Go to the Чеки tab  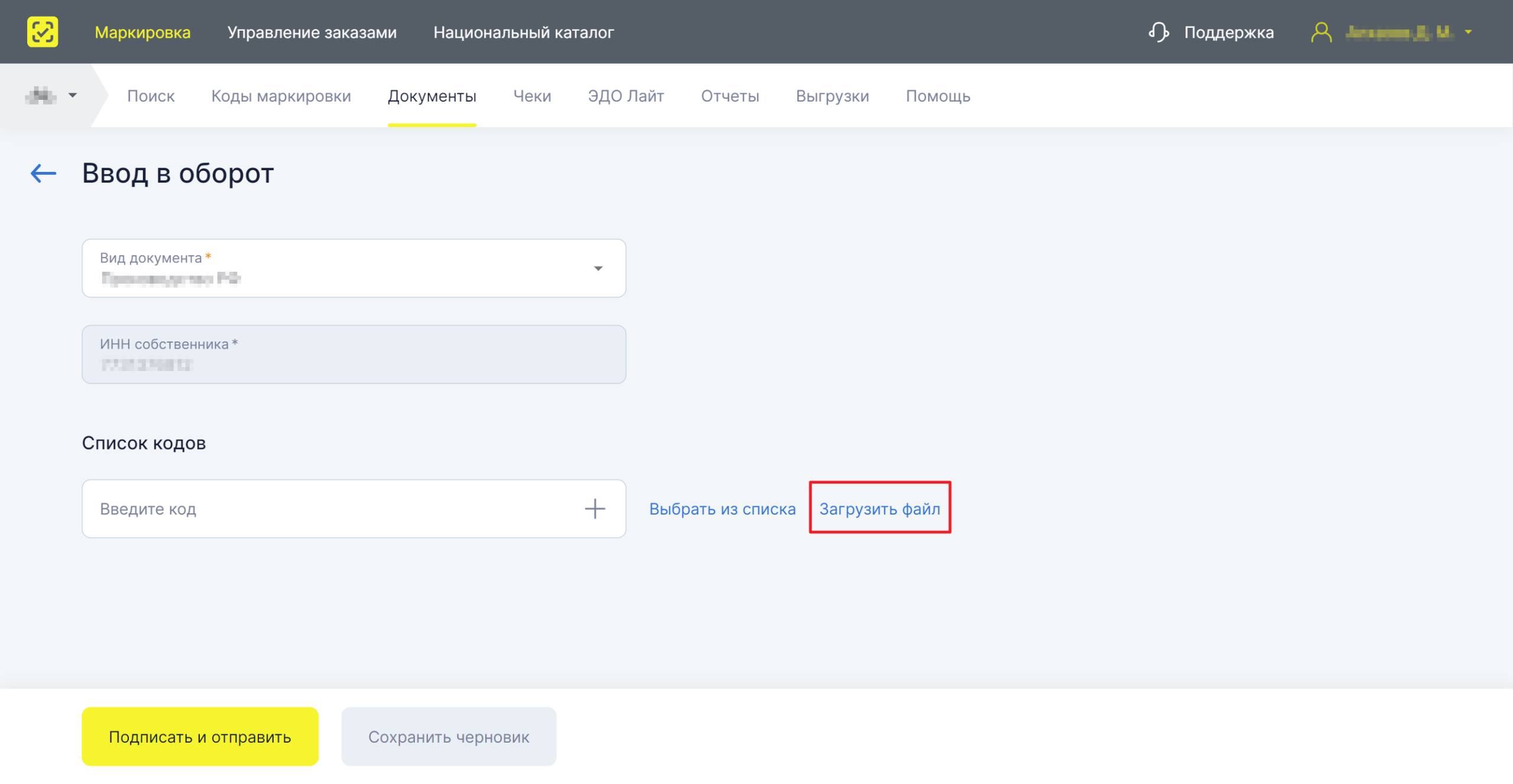point(532,96)
